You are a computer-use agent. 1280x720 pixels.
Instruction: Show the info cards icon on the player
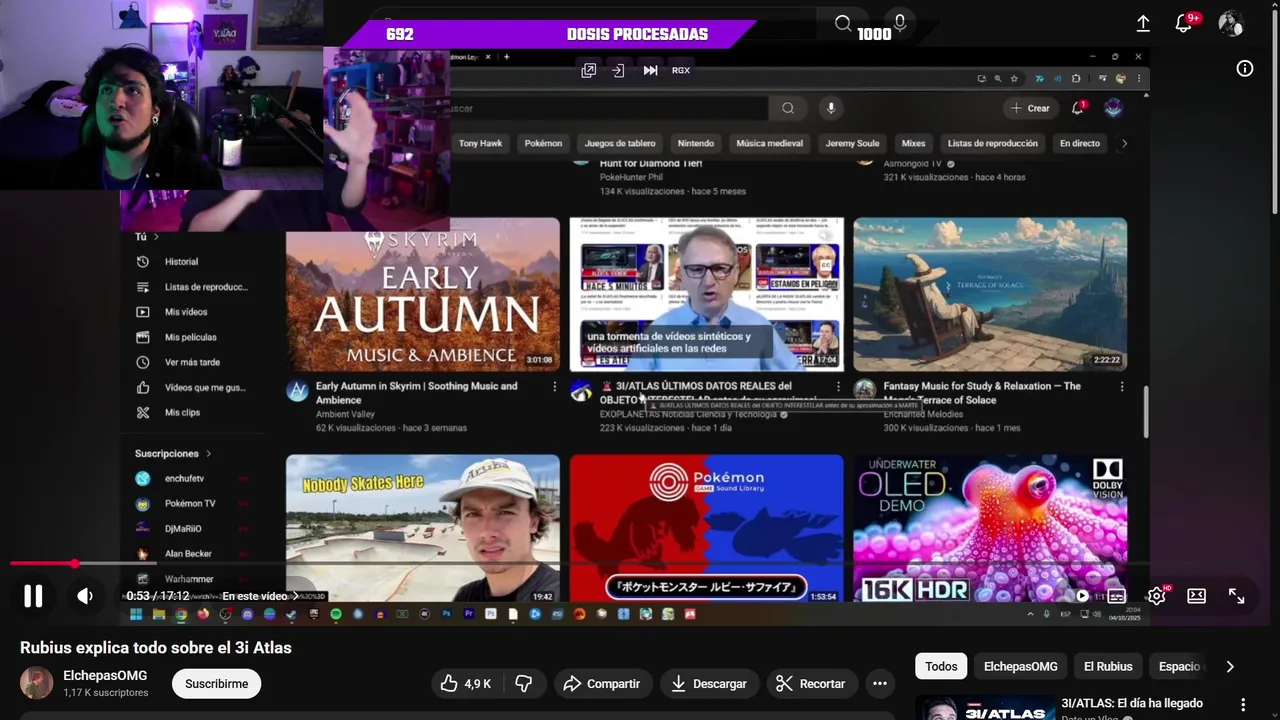click(1245, 68)
